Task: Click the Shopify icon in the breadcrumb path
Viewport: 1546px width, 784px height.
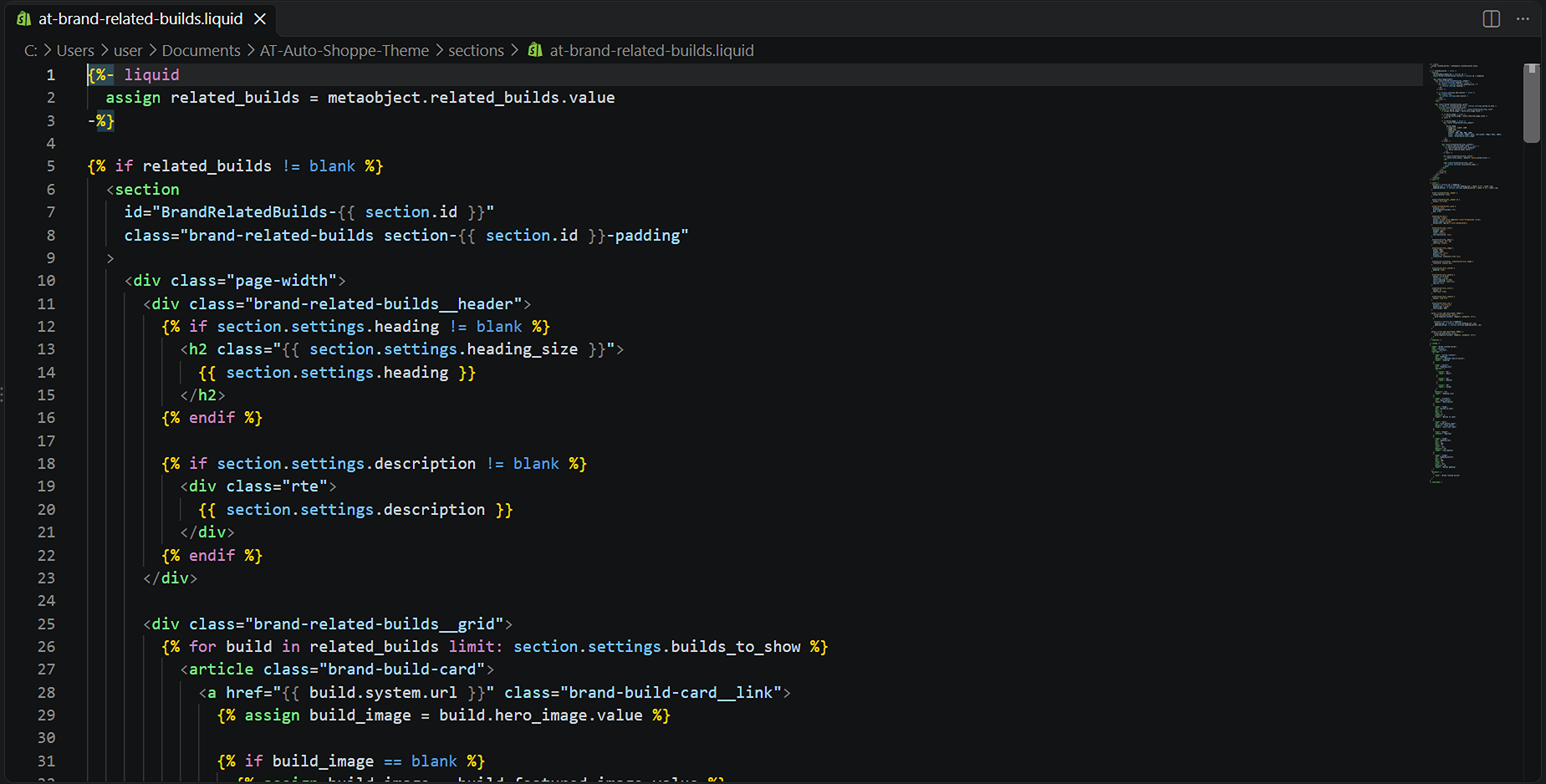Action: click(535, 50)
